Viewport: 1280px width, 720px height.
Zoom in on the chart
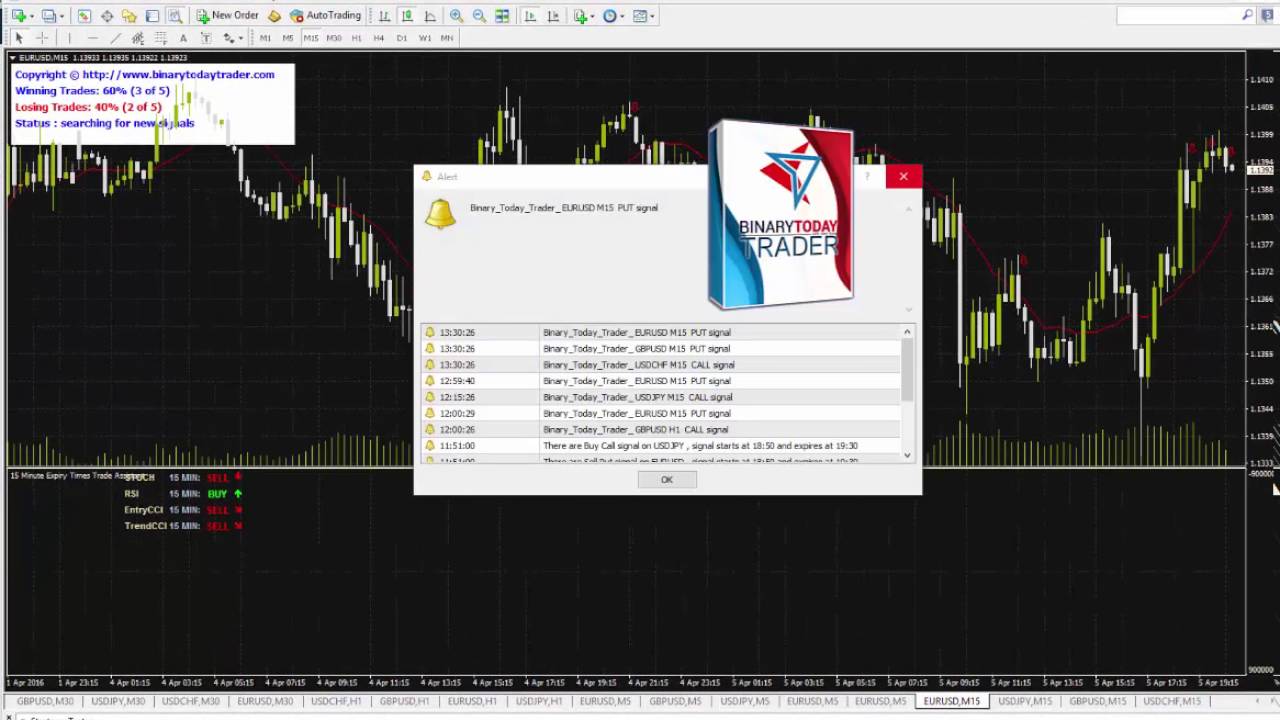click(x=456, y=16)
